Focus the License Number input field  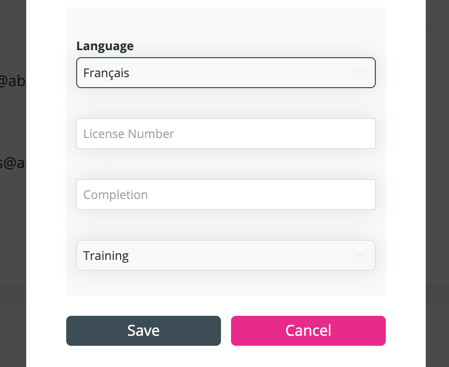coord(226,134)
